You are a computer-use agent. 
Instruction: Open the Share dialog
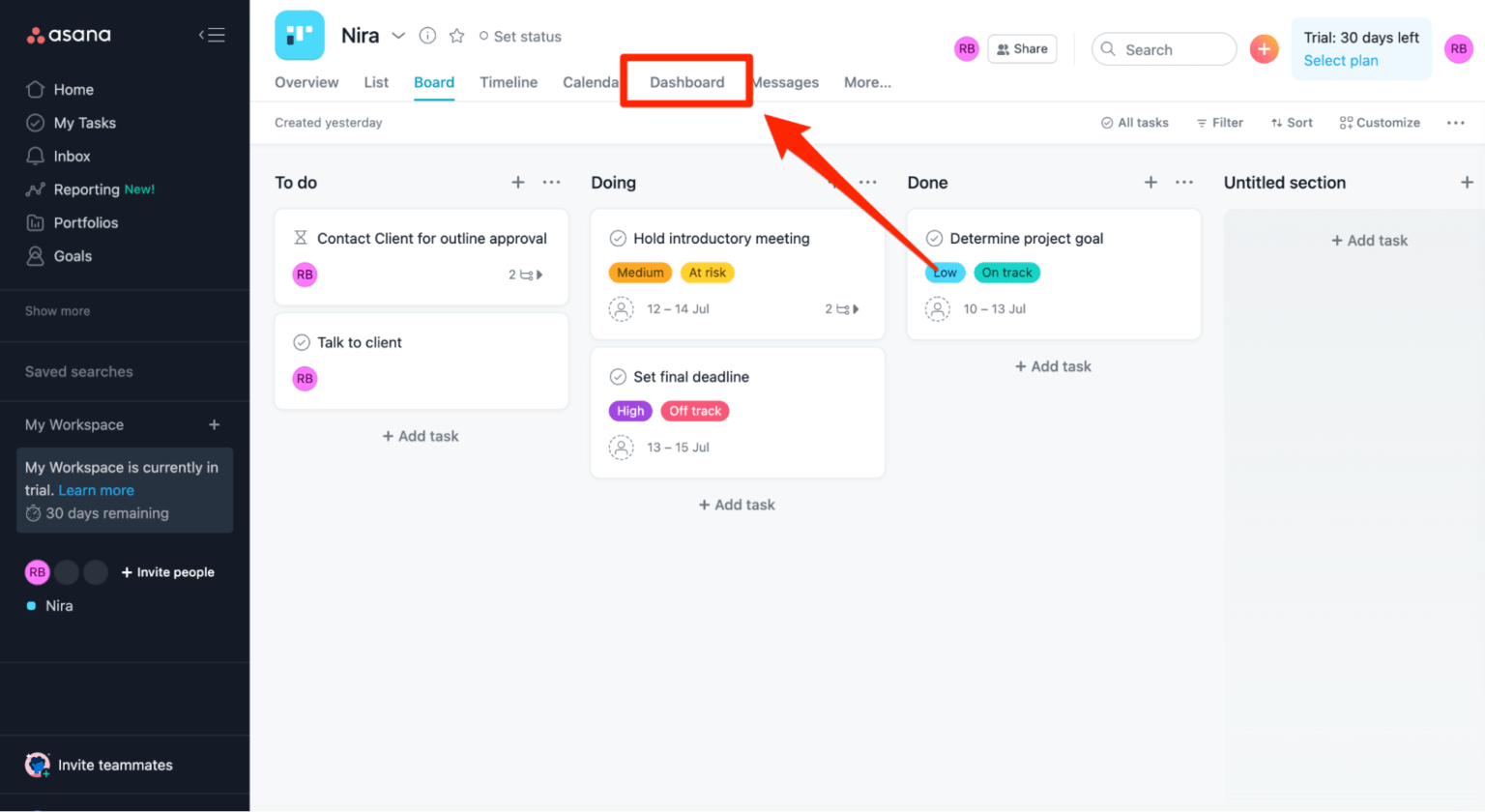[x=1023, y=48]
